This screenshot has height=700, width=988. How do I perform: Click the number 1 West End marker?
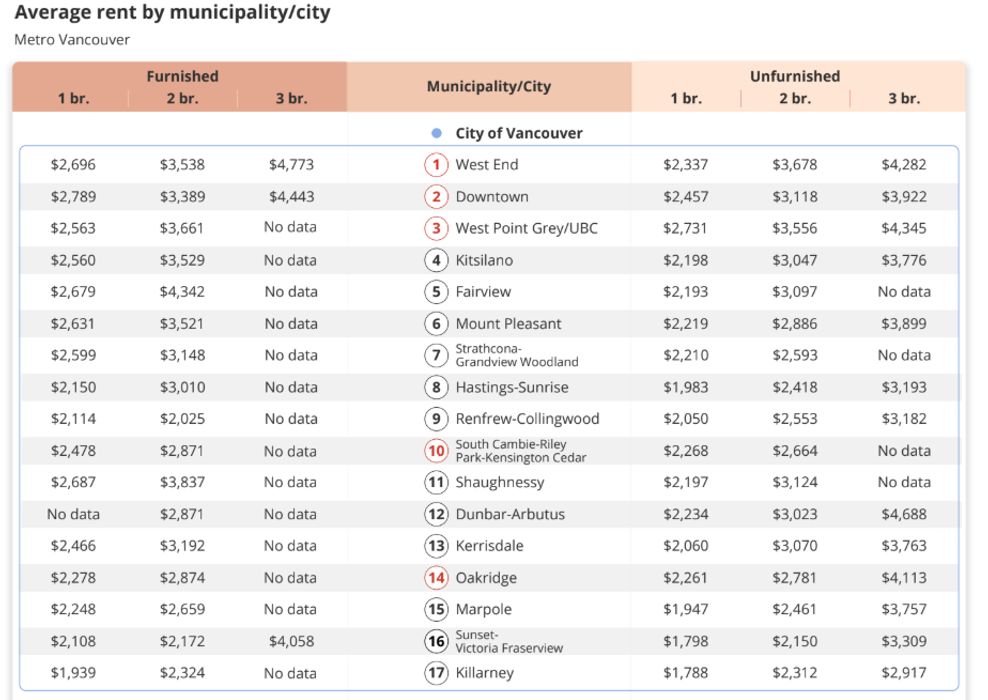point(436,165)
